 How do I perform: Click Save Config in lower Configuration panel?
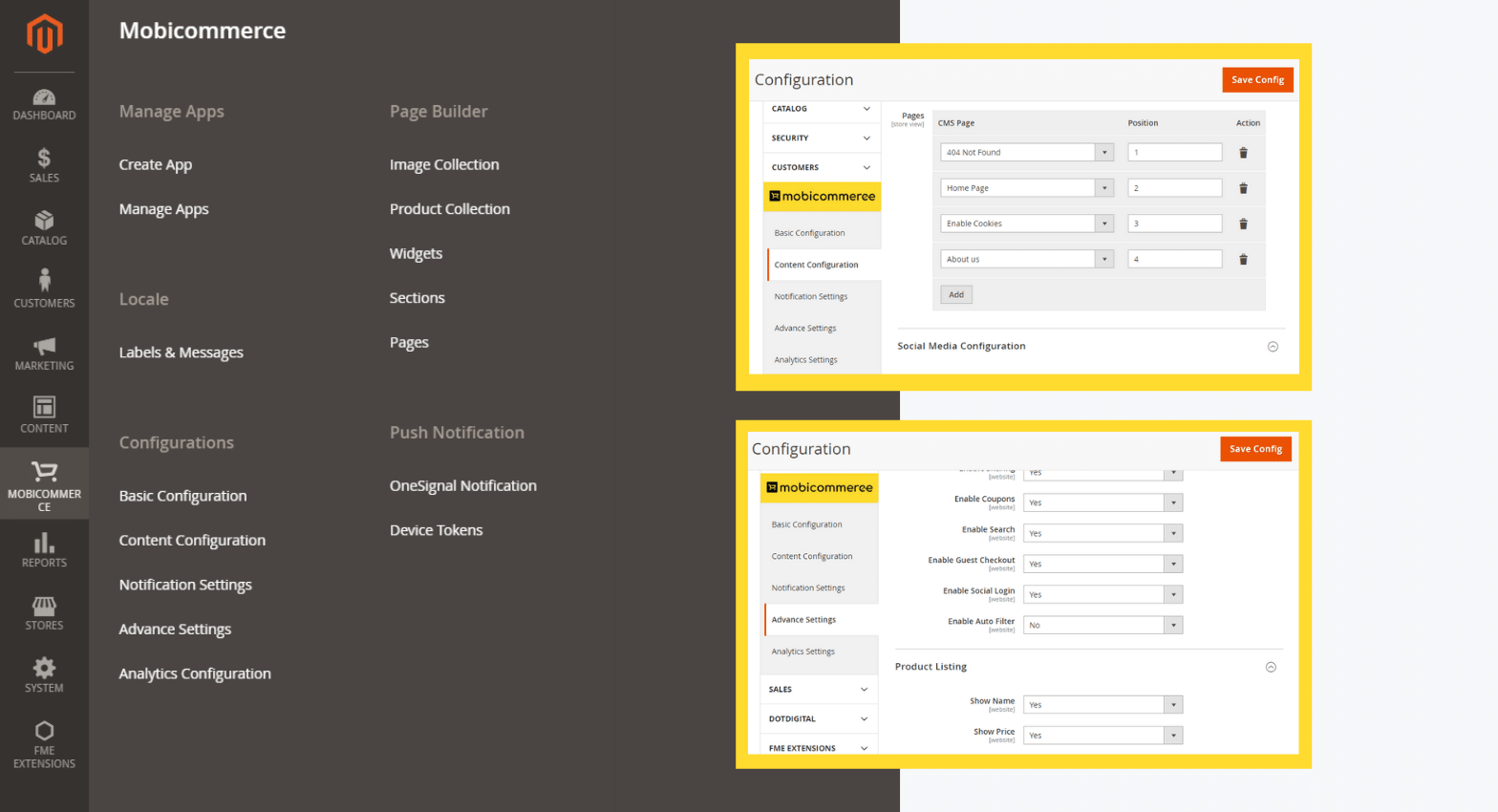pyautogui.click(x=1255, y=449)
